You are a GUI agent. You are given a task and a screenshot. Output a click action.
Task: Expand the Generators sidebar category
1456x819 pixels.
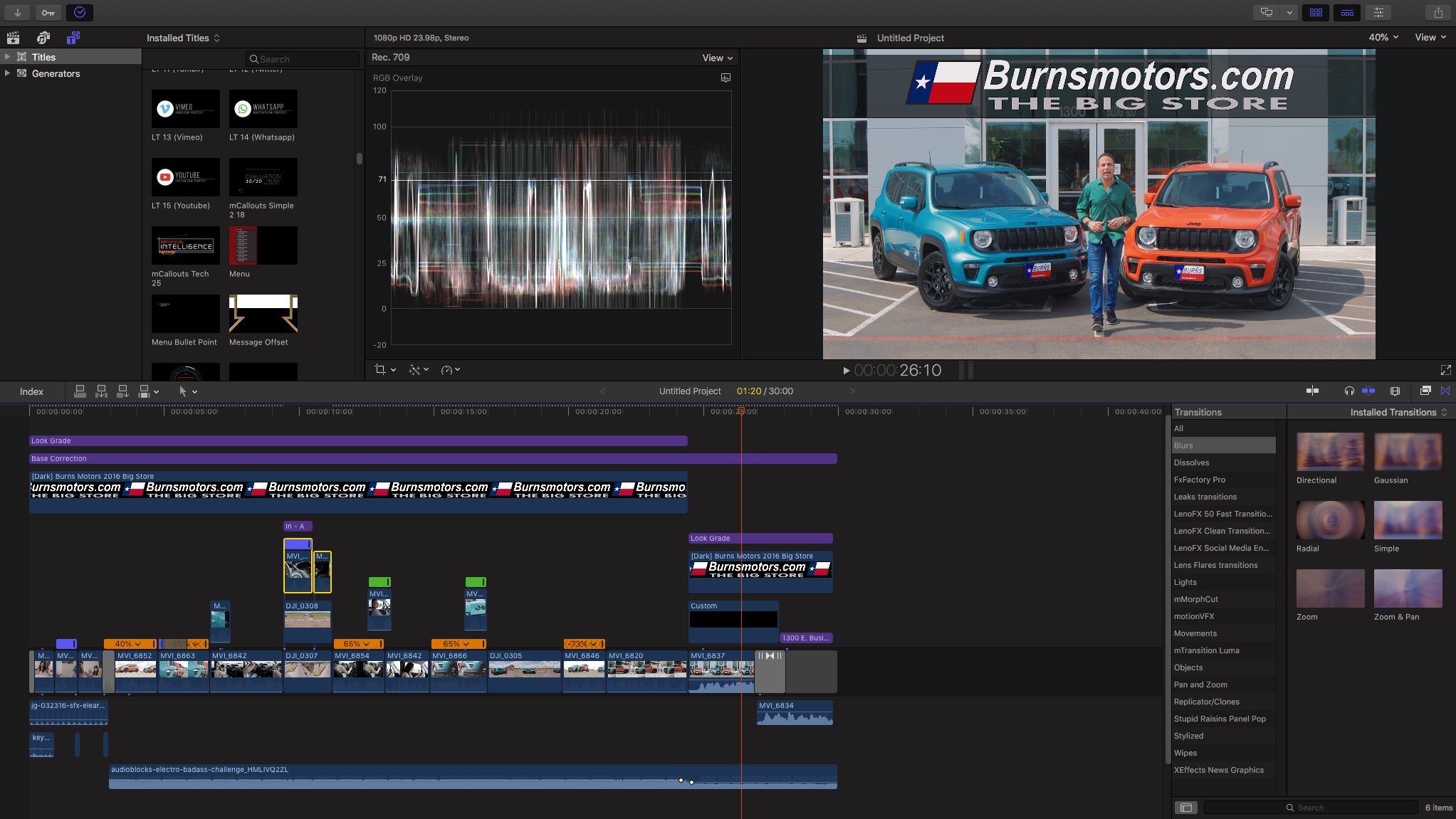pos(7,73)
